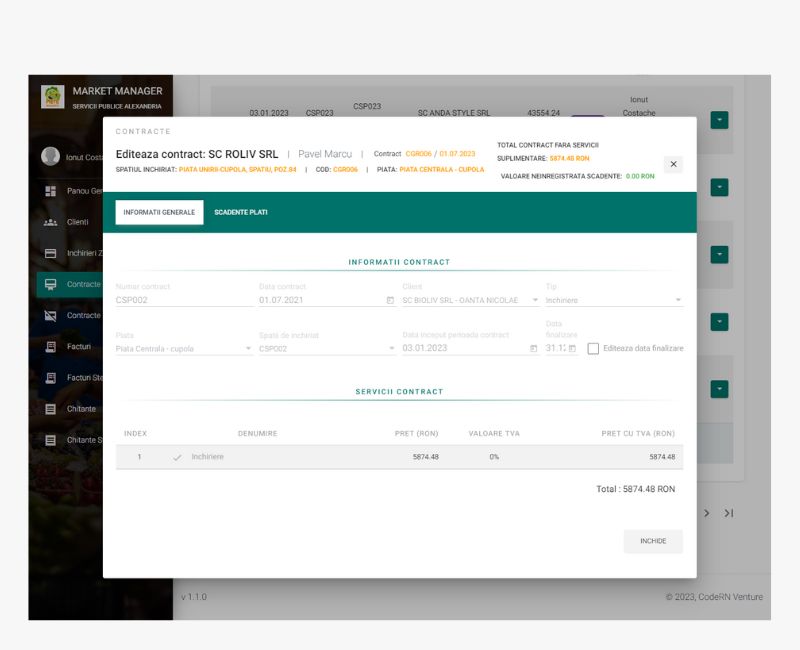
Task: Select the Inchiriere service row
Action: [x=400, y=457]
